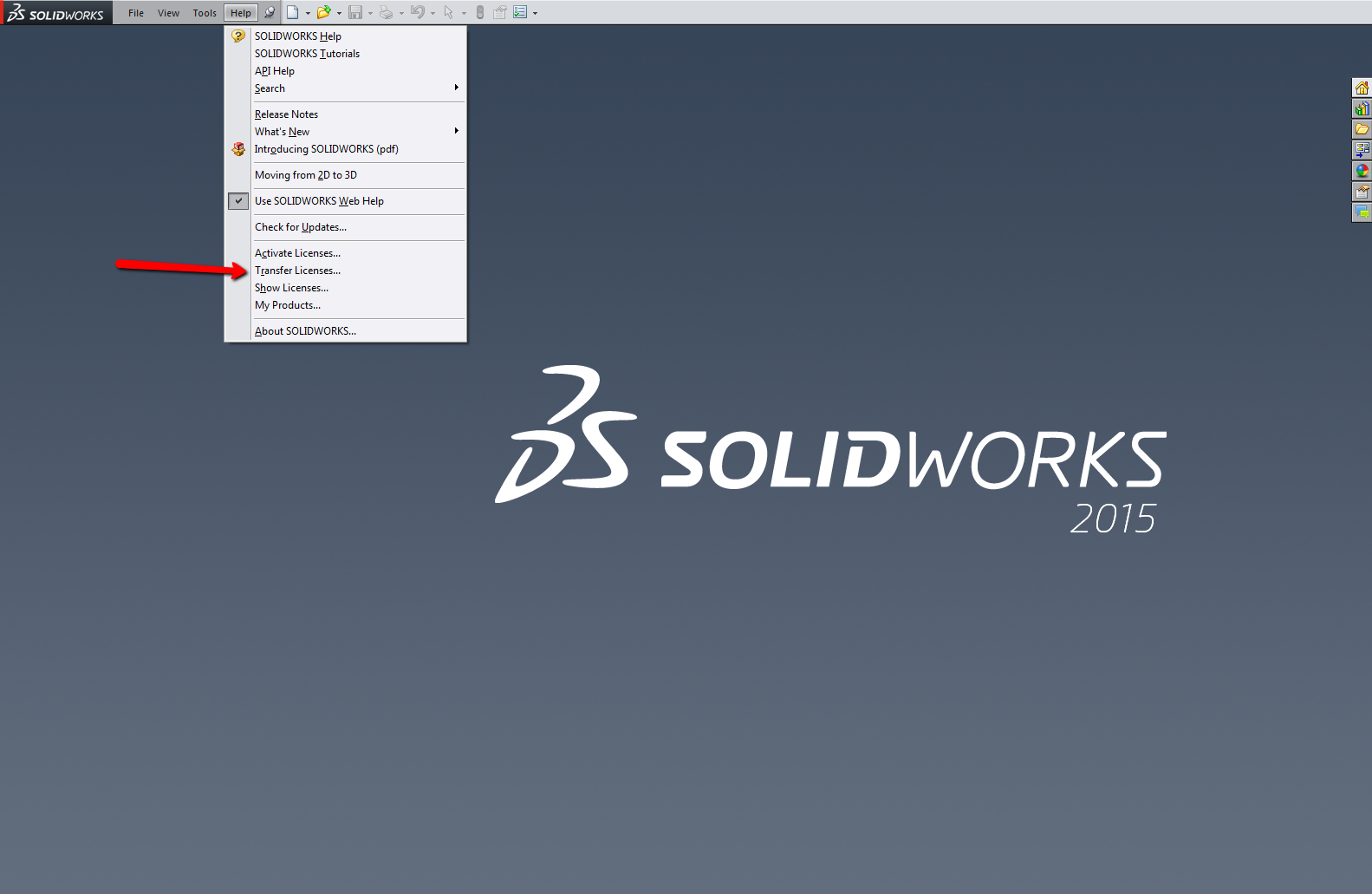Image resolution: width=1372 pixels, height=894 pixels.
Task: Select Moving from 2D to 3D
Action: point(306,175)
